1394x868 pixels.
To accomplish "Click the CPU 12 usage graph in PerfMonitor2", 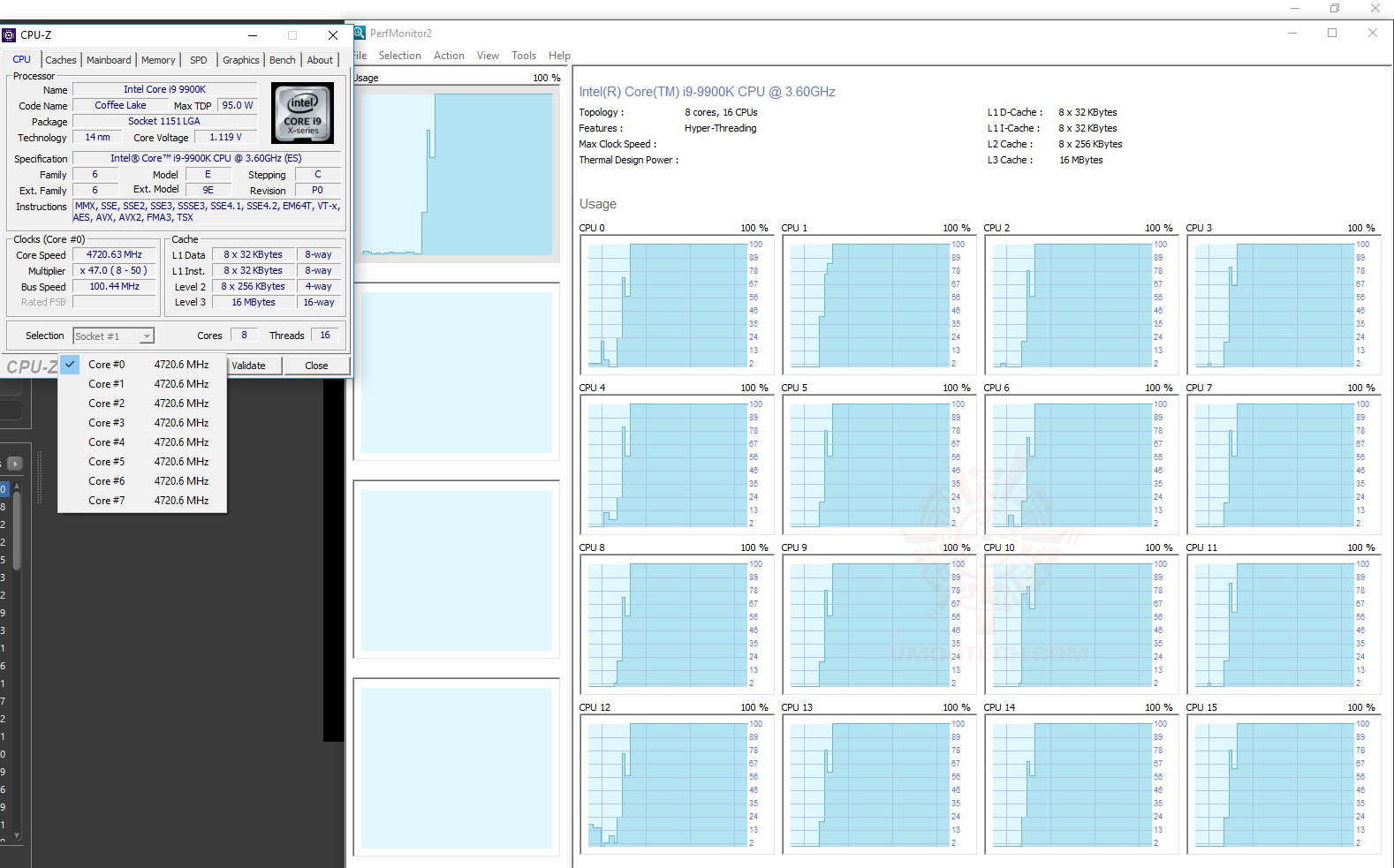I will (x=676, y=784).
